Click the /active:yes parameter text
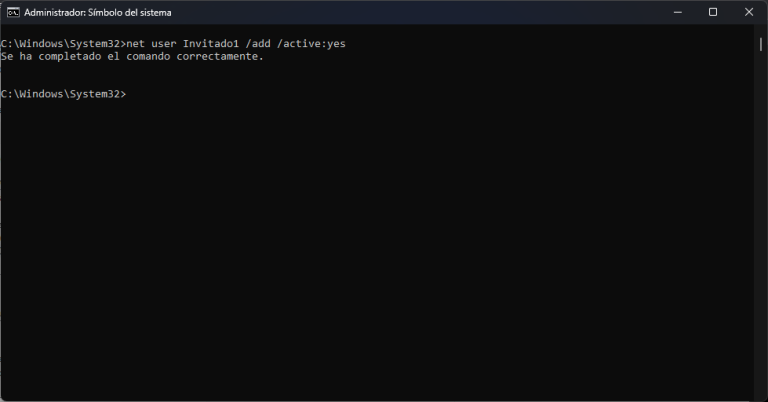The height and width of the screenshot is (402, 768). (312, 44)
